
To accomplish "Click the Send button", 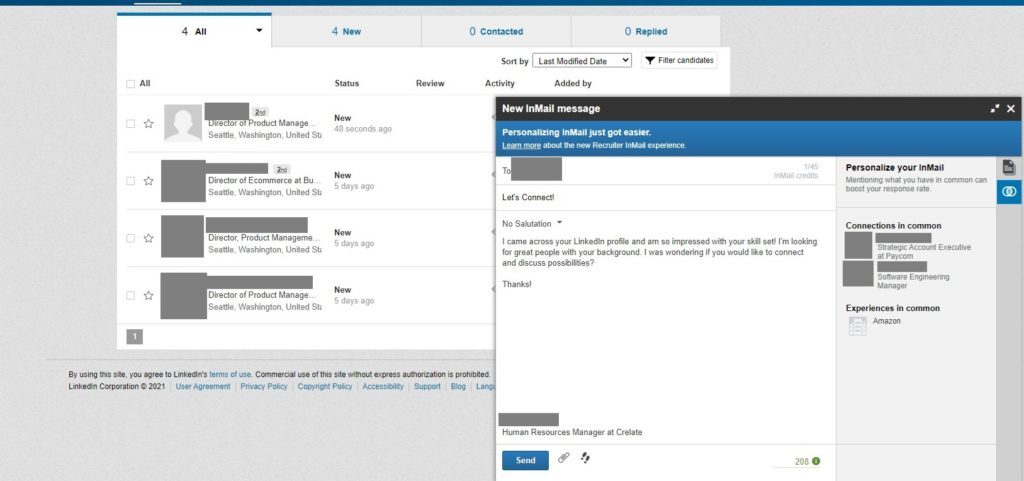I will (x=525, y=460).
